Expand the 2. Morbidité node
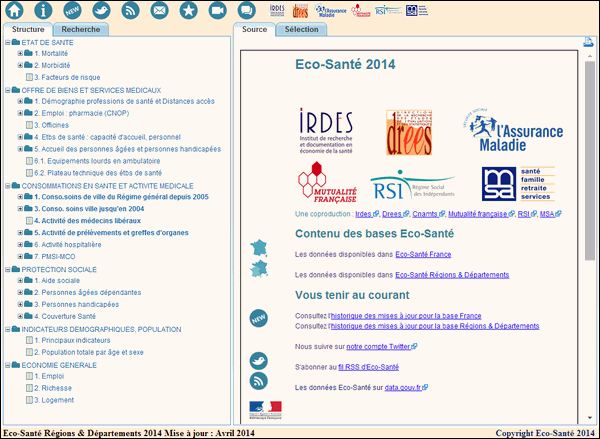The width and height of the screenshot is (600, 439). pyautogui.click(x=20, y=65)
